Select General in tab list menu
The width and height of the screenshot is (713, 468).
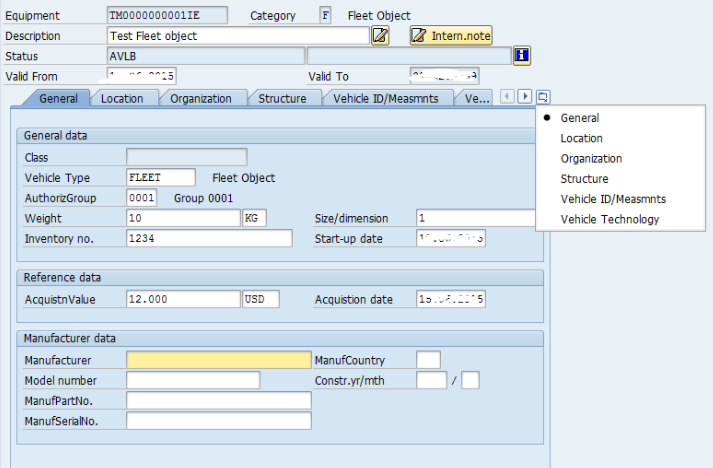click(579, 118)
